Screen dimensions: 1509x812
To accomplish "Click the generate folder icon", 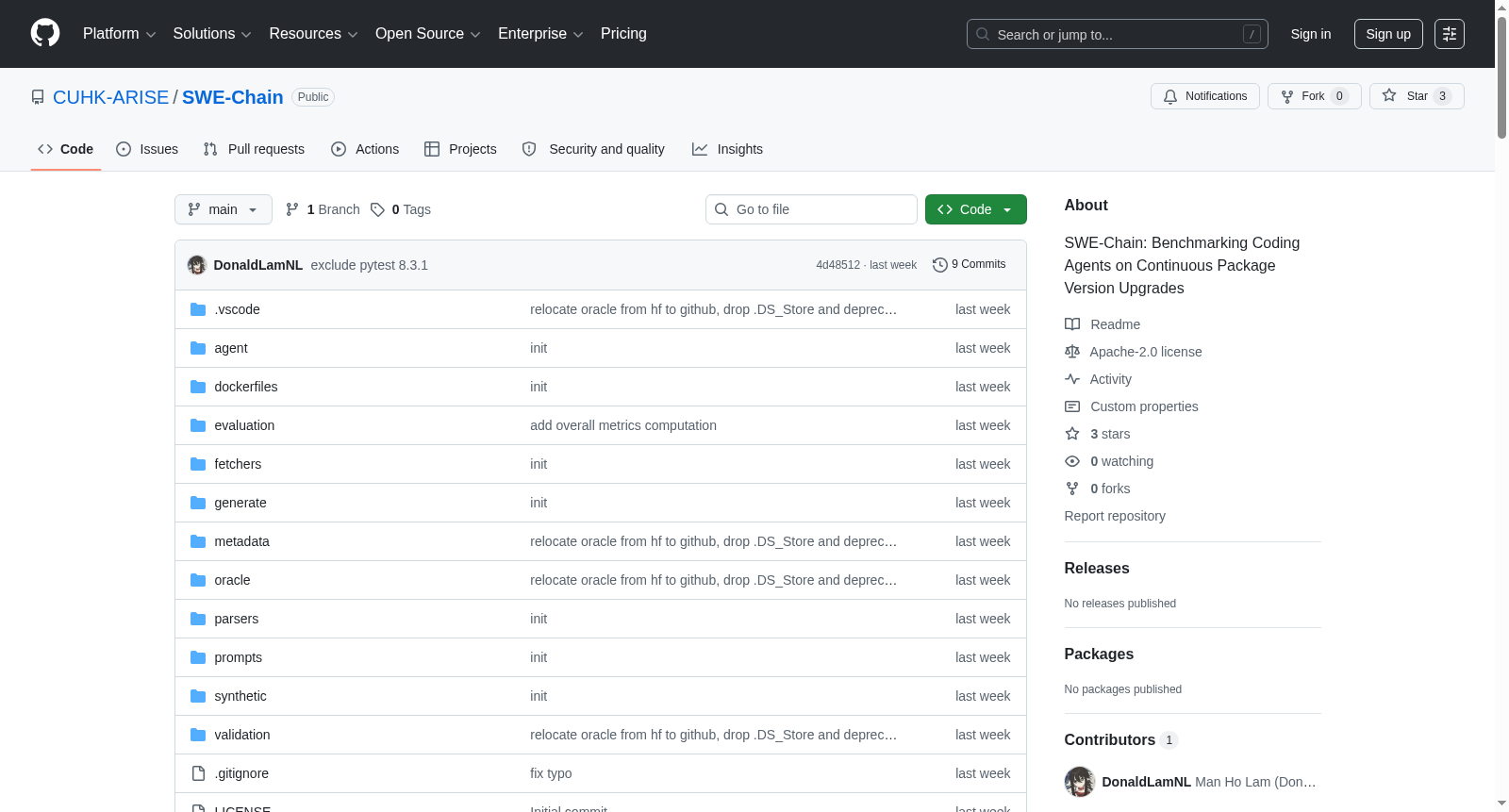I will 198,503.
